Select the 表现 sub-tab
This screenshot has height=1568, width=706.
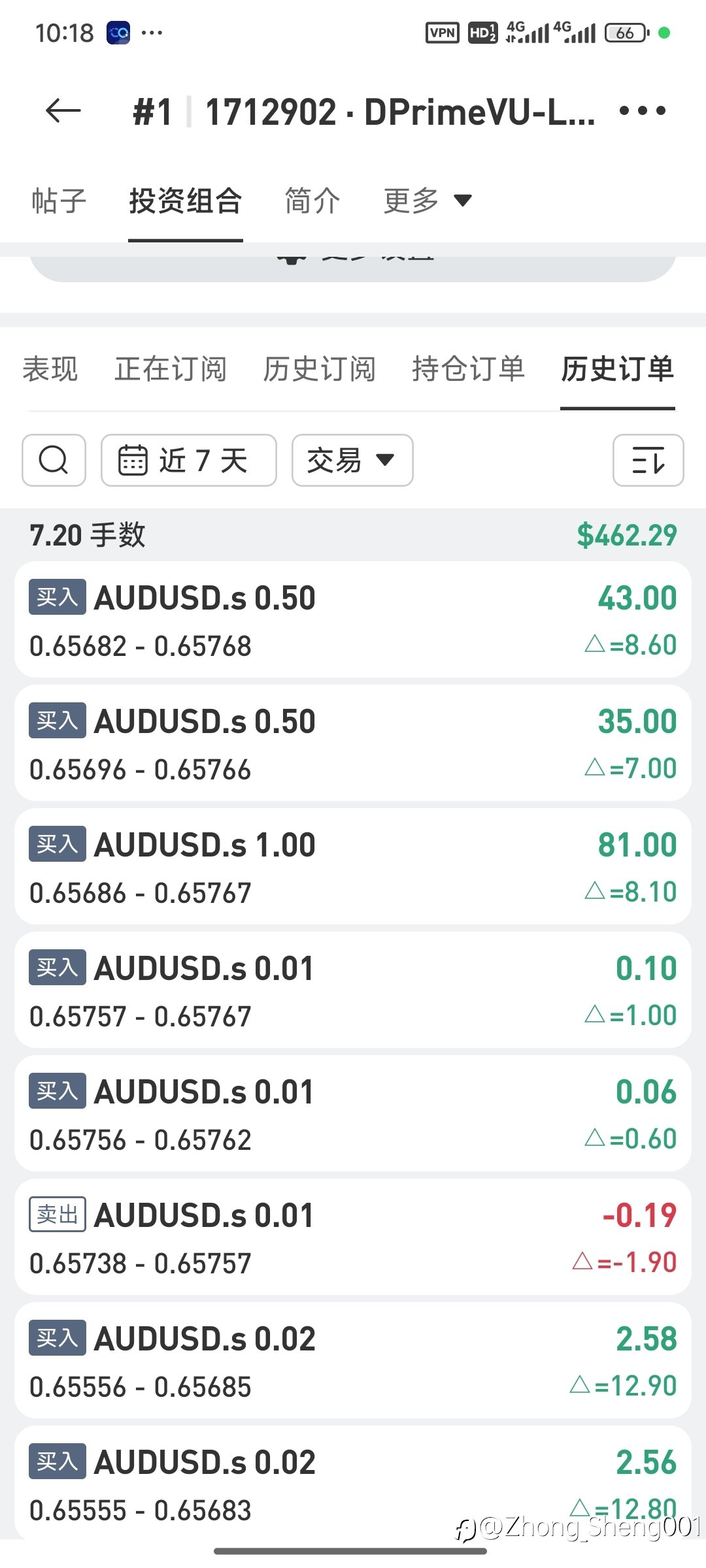point(50,369)
